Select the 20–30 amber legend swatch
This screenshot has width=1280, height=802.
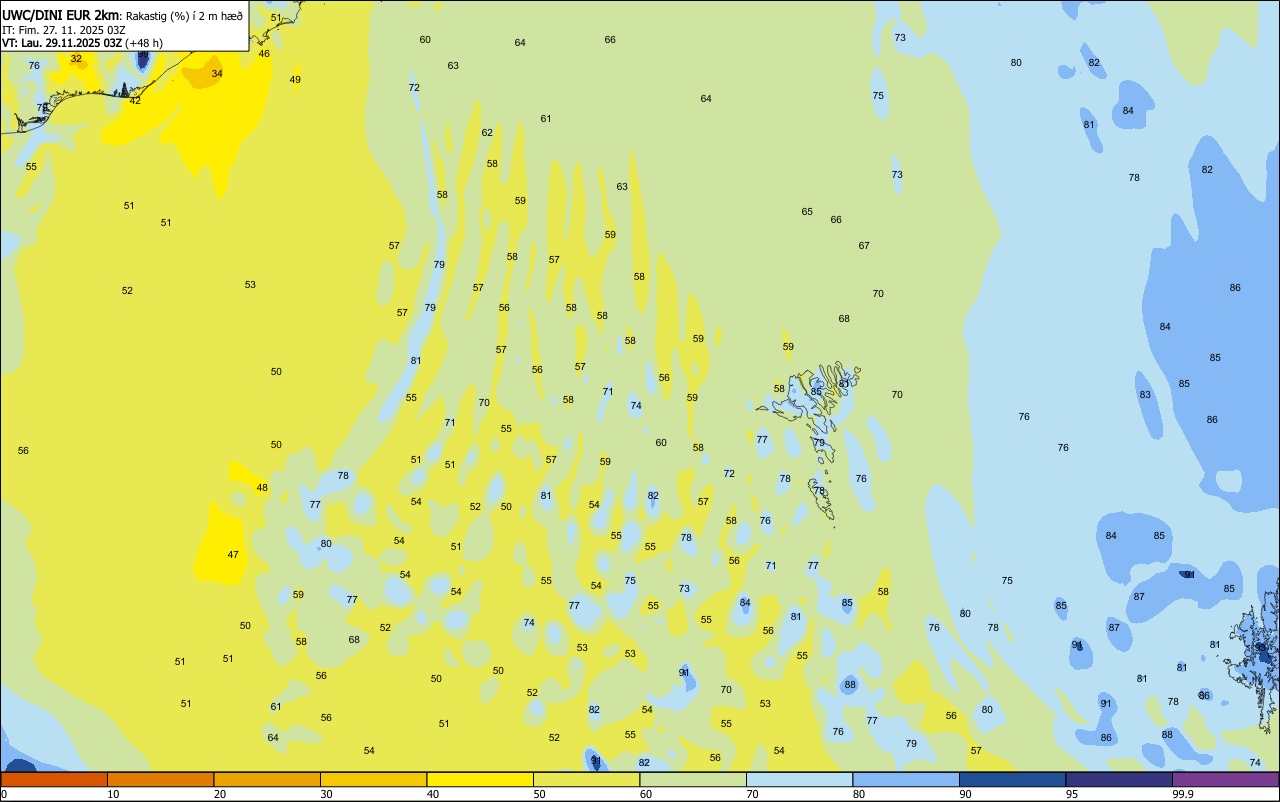pos(267,779)
